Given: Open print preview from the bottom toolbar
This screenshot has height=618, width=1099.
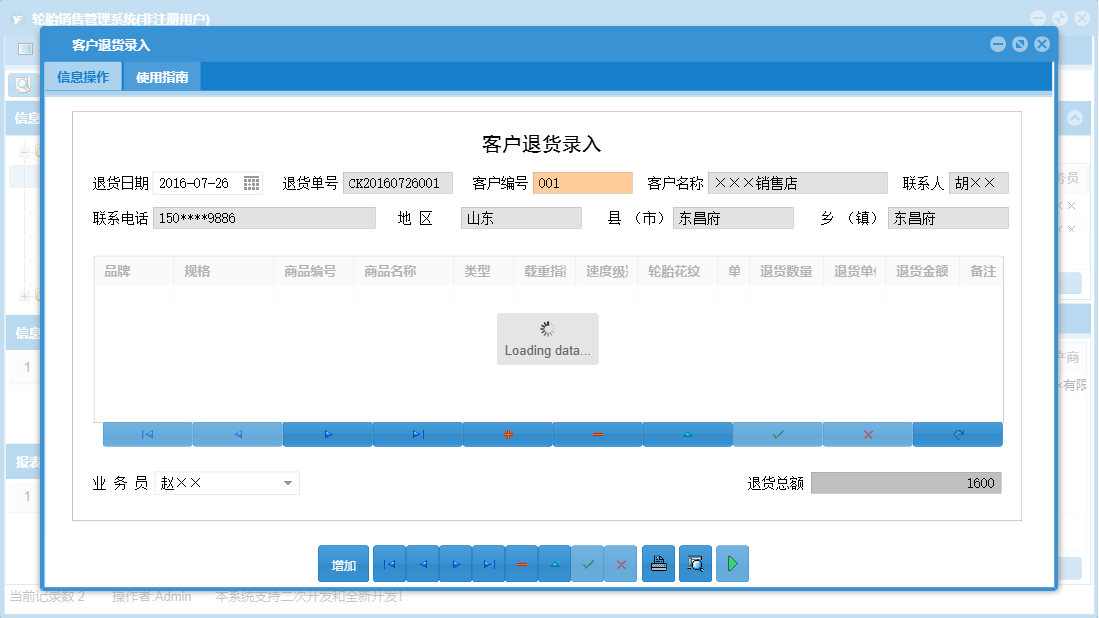Looking at the screenshot, I should point(695,563).
